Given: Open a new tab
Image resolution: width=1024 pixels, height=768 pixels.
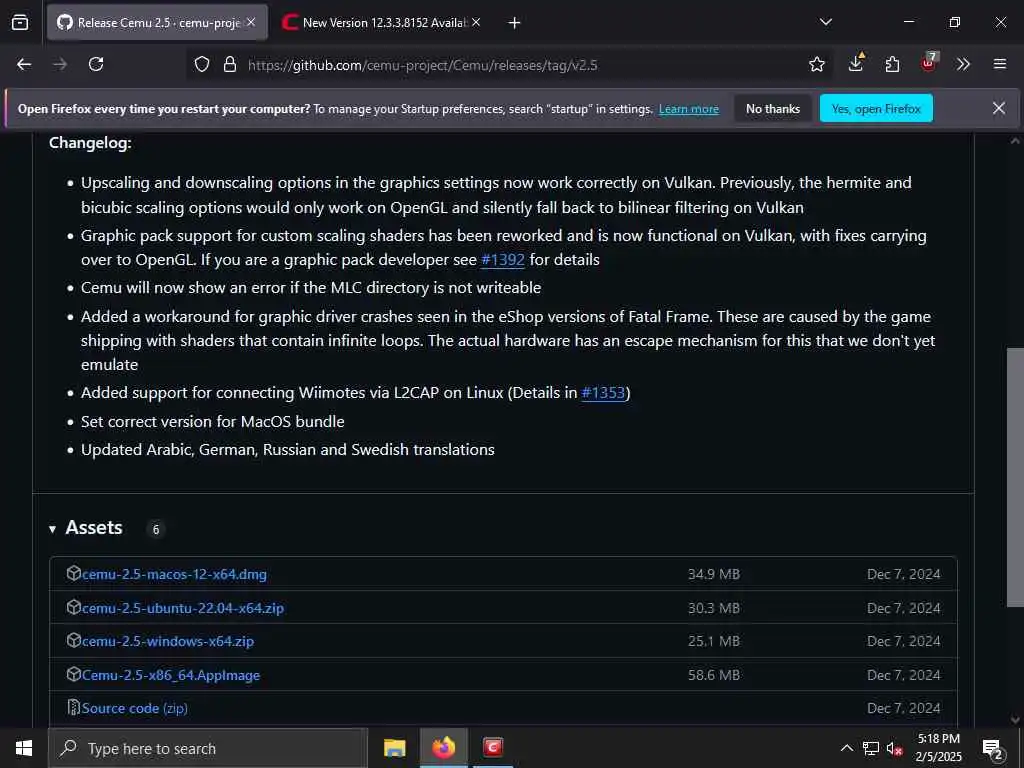Looking at the screenshot, I should tap(514, 23).
